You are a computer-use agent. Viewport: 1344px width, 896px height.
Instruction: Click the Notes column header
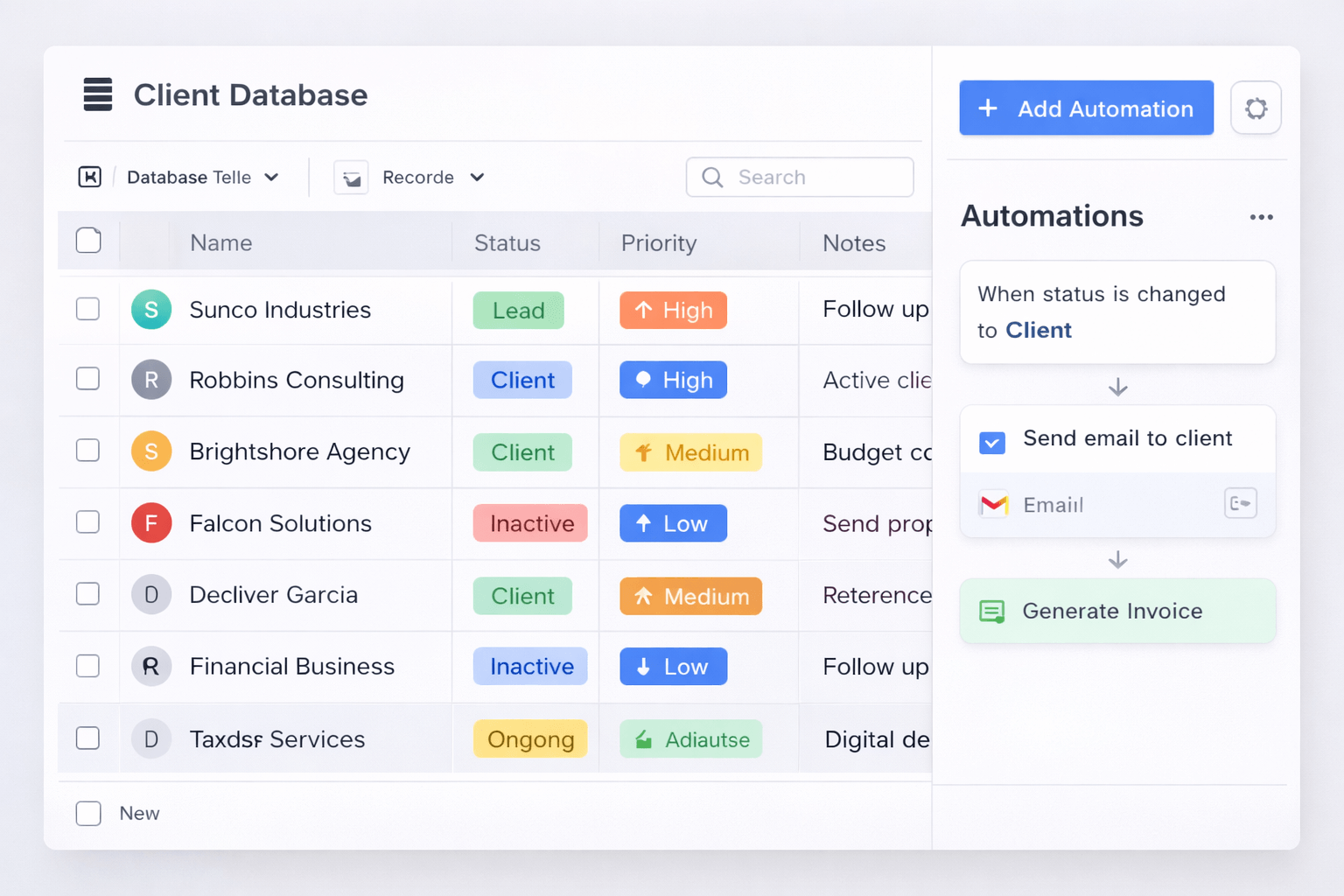pos(854,243)
